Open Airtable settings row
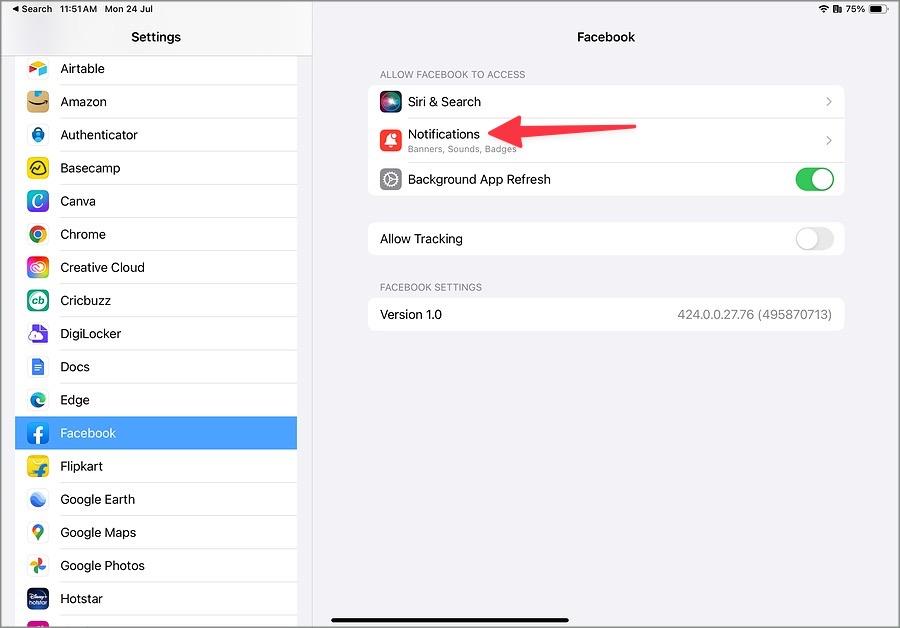 pos(156,69)
